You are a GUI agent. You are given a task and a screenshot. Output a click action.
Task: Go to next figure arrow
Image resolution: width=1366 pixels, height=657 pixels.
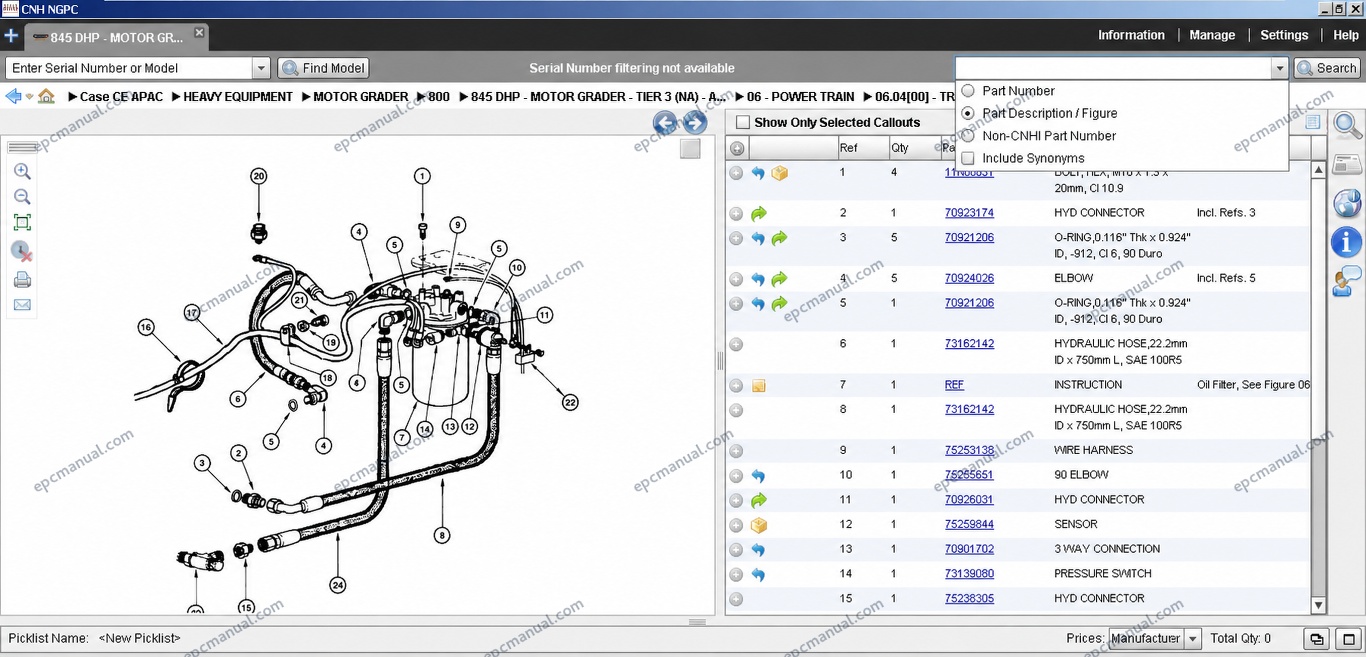pos(695,123)
